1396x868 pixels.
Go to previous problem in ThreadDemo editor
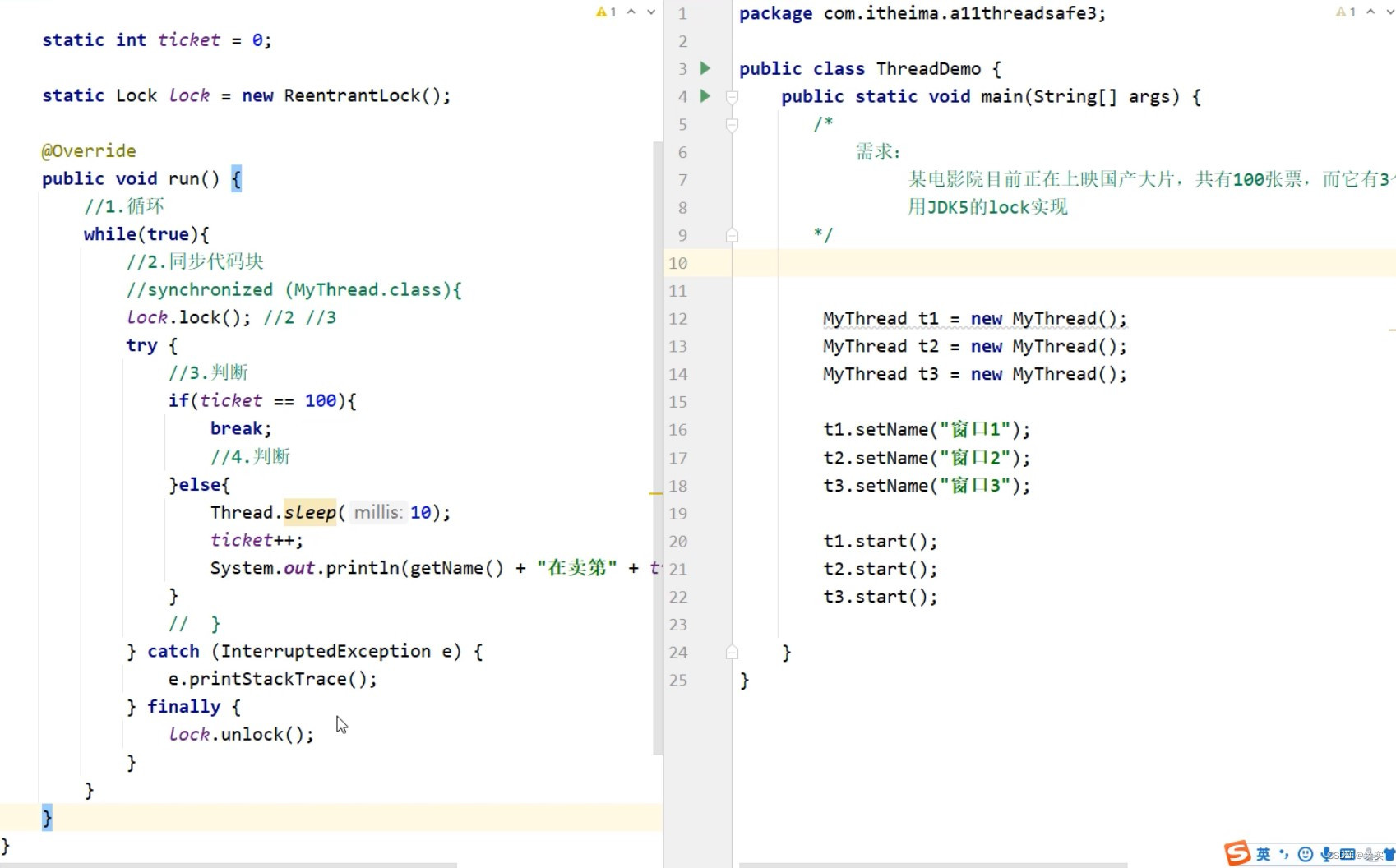[1371, 12]
